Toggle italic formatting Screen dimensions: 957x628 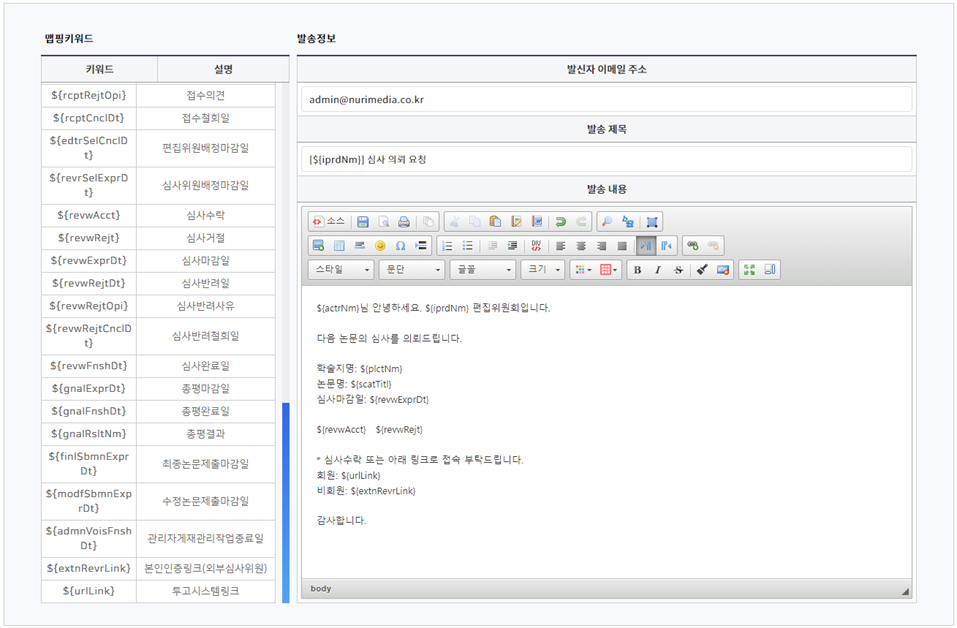click(657, 270)
